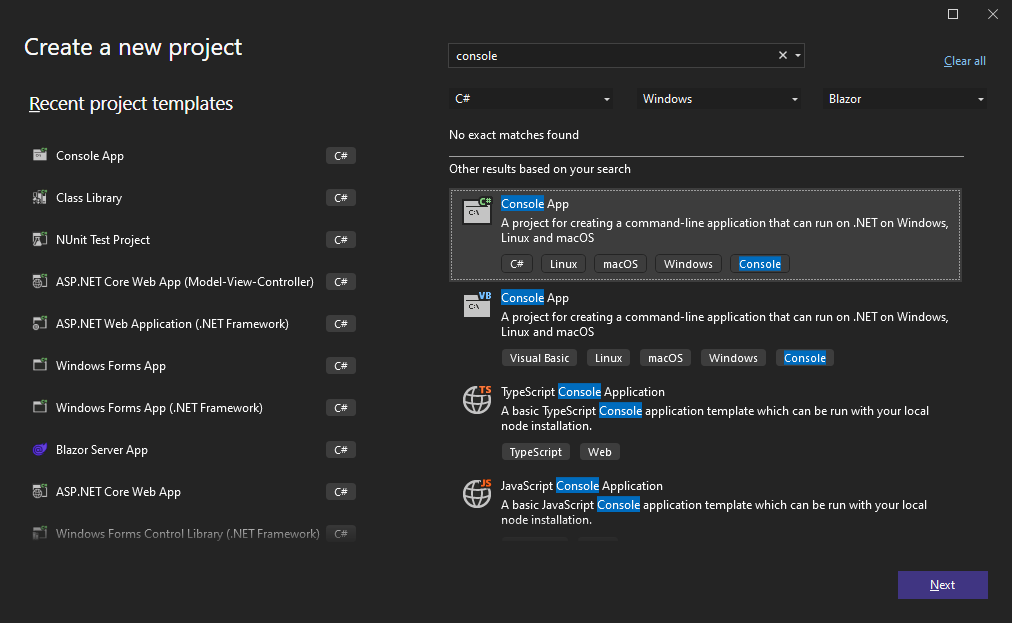Click inside the search input field

point(610,55)
